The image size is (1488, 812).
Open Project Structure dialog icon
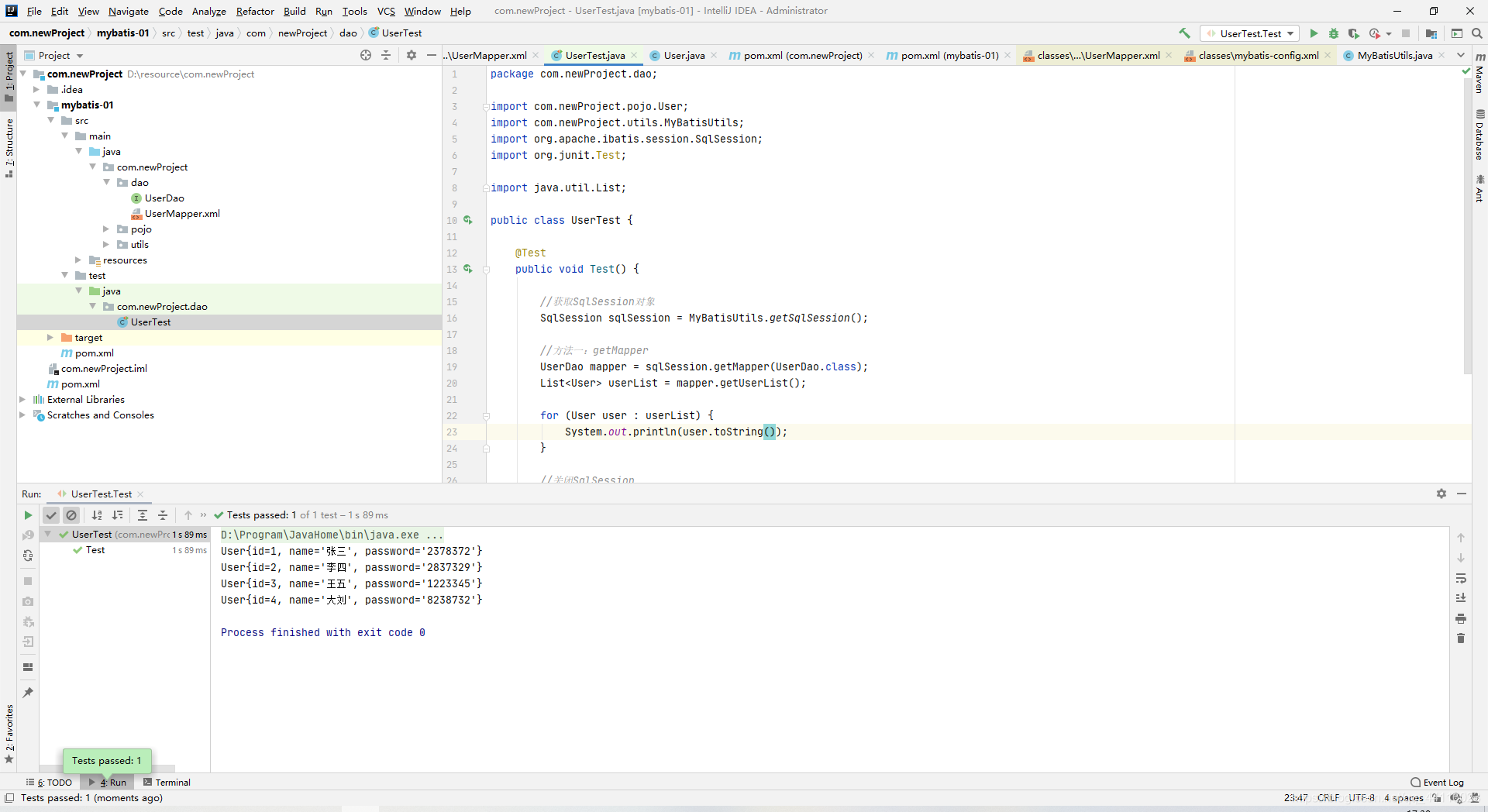(x=1431, y=33)
